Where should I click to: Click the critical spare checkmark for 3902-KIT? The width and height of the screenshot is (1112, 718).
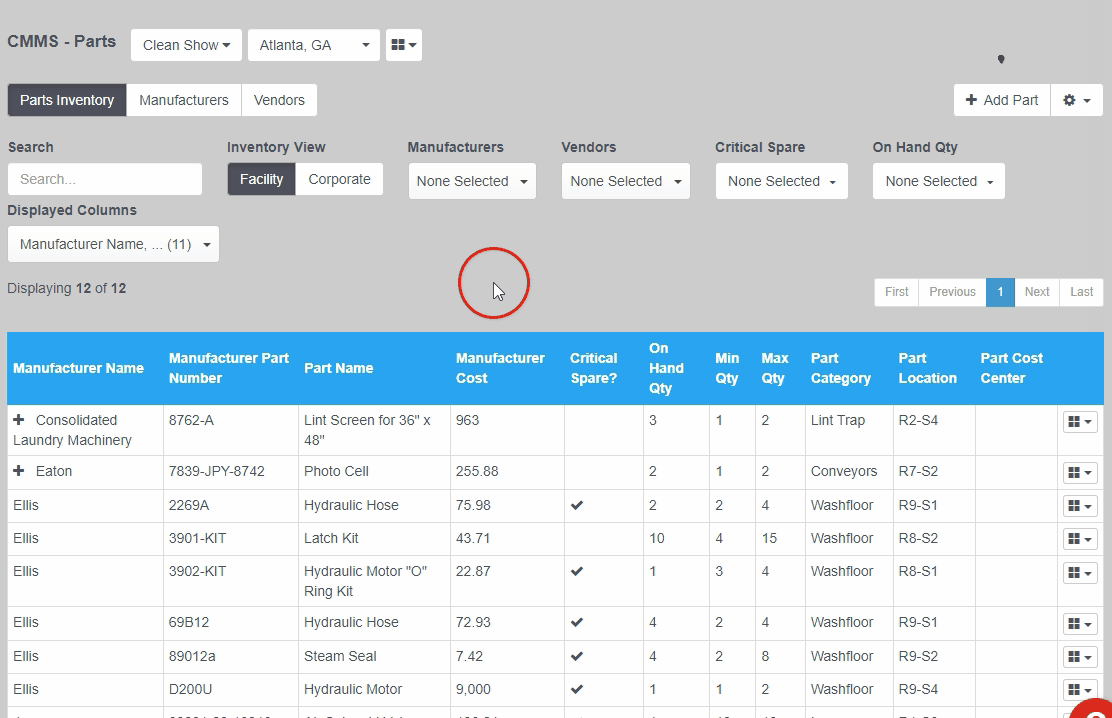(577, 571)
